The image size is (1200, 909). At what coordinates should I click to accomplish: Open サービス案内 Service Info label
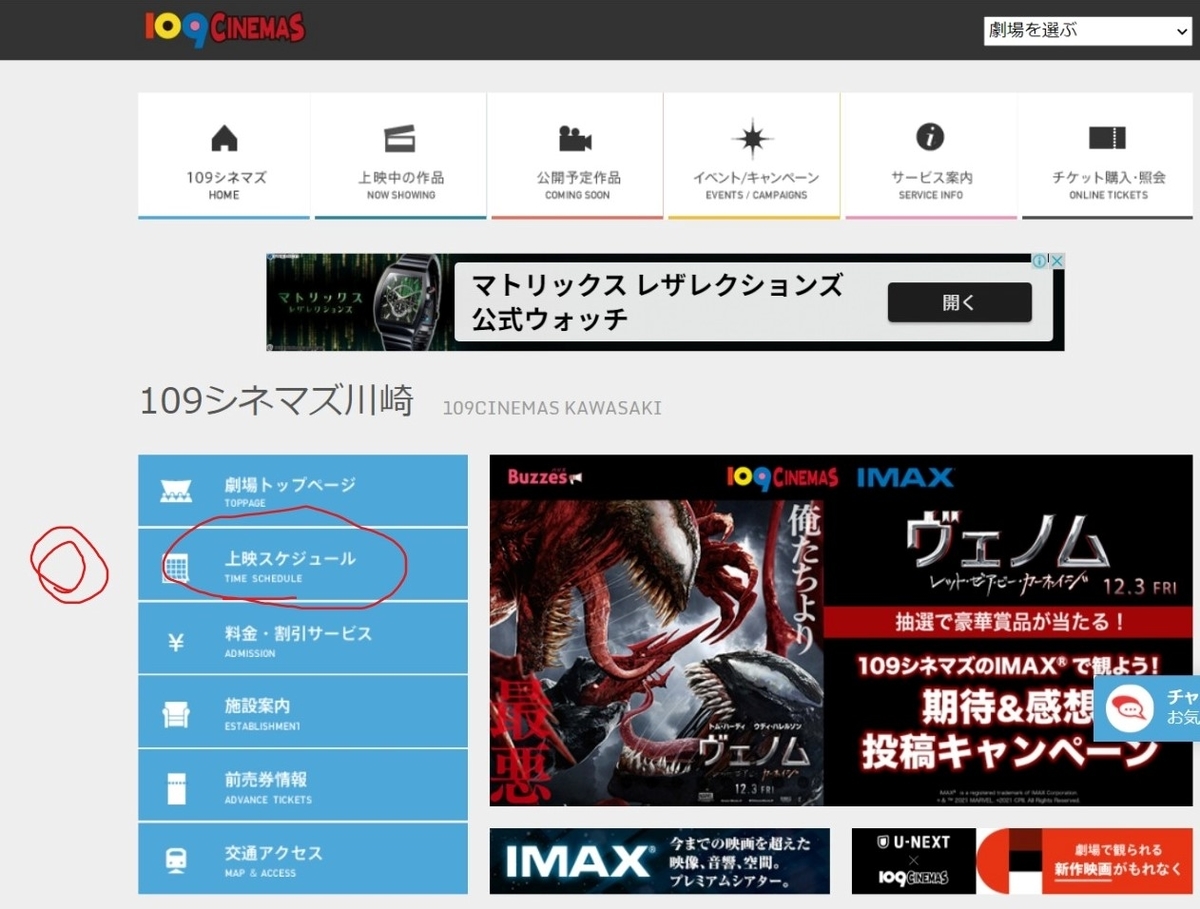click(x=931, y=185)
